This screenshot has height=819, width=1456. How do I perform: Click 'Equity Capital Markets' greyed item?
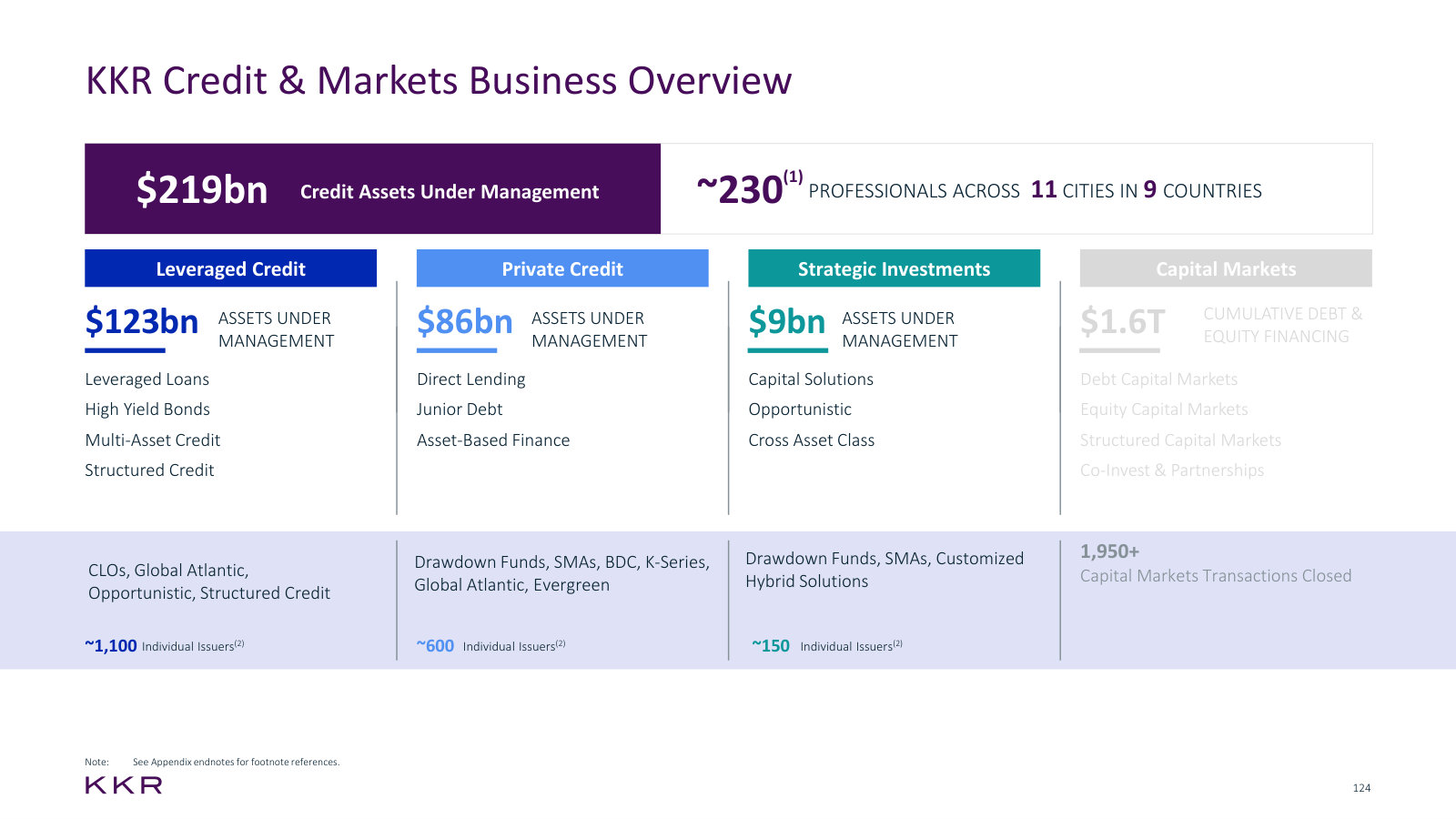1164,409
